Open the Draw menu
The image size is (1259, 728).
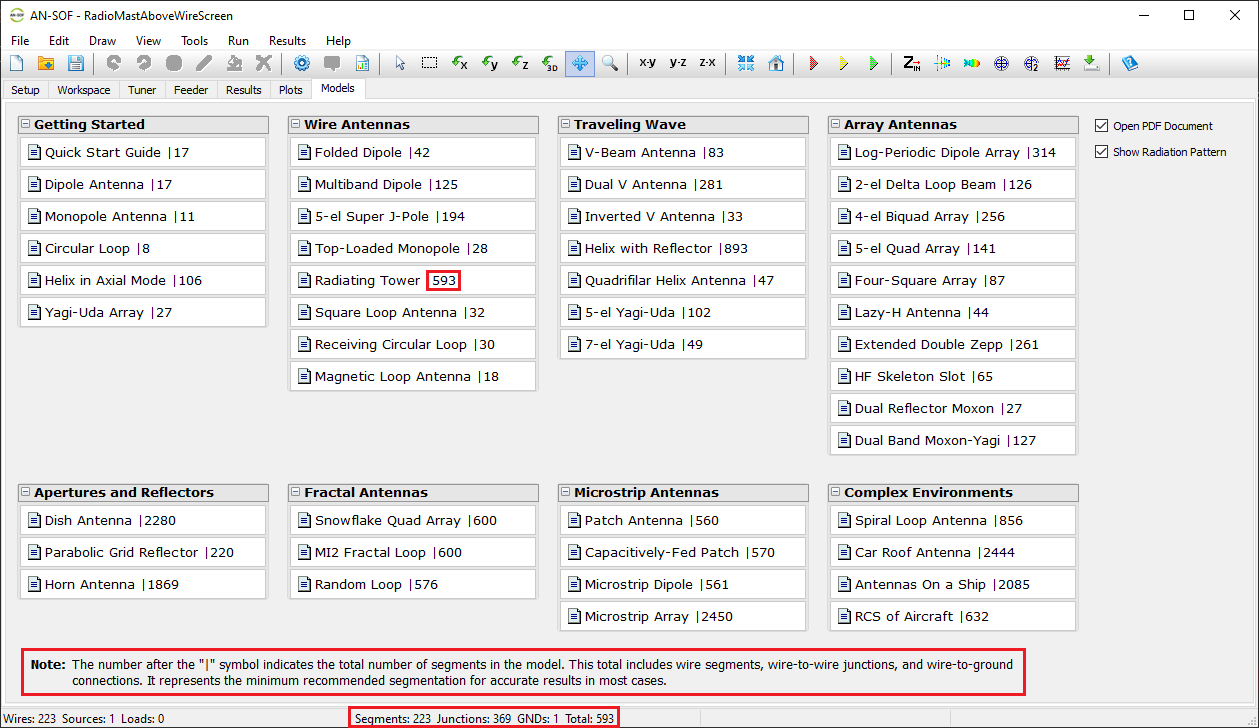102,41
